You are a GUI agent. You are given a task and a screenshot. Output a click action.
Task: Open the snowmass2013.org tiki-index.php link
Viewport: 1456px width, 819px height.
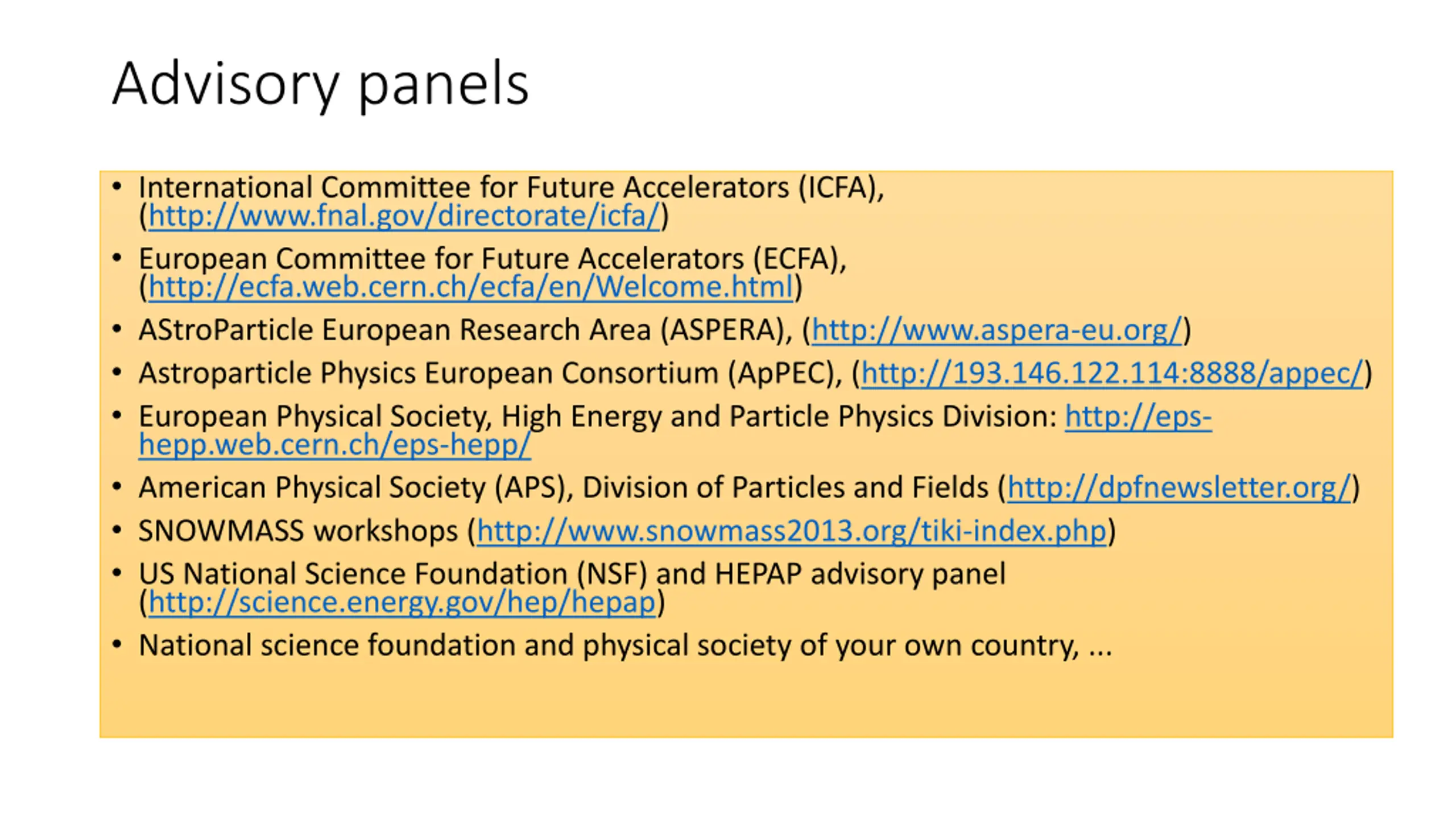(x=791, y=531)
